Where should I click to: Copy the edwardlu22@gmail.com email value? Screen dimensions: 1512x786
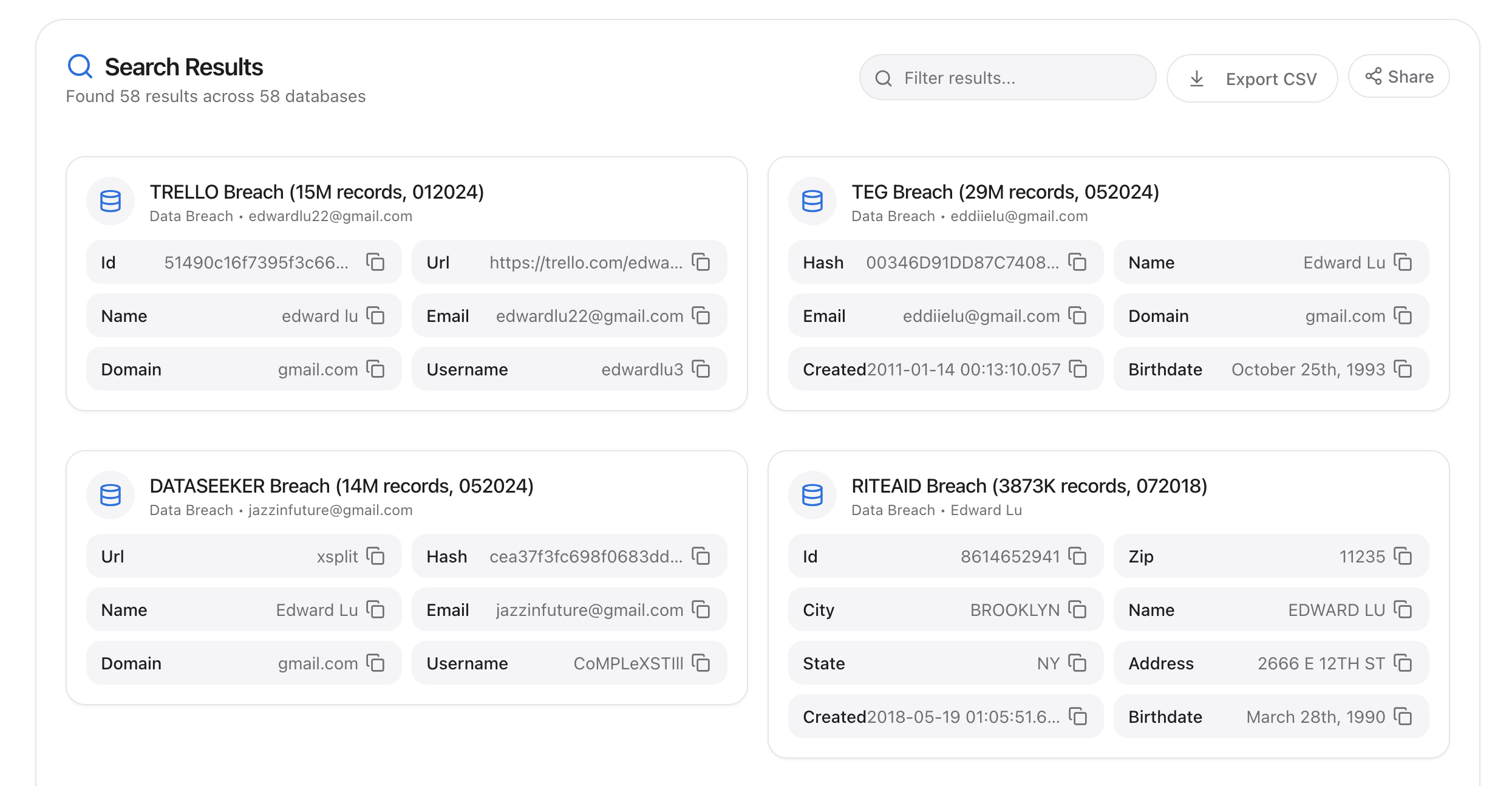701,316
